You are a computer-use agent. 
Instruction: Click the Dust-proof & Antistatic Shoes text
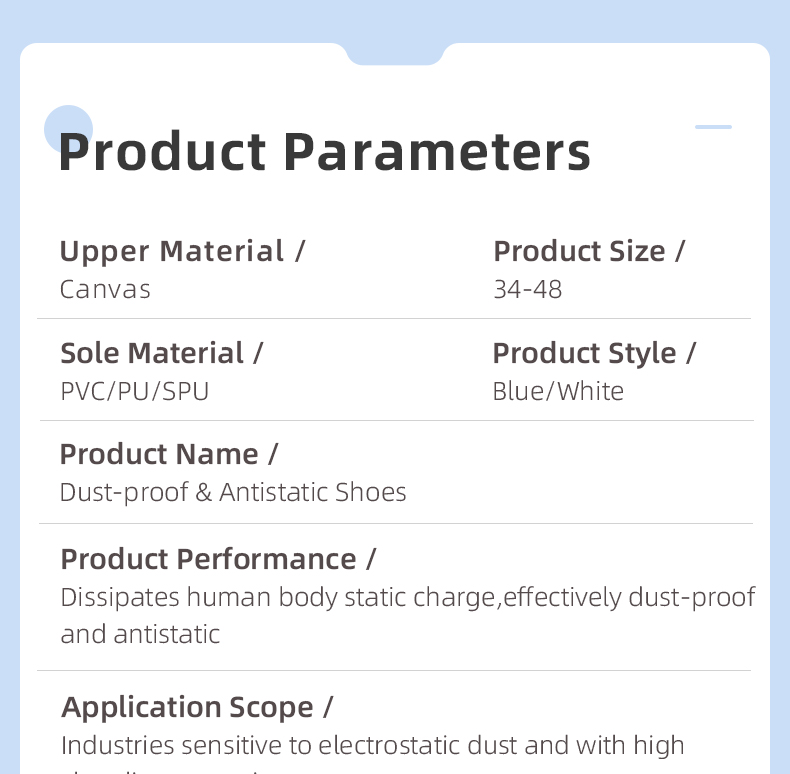coord(233,493)
